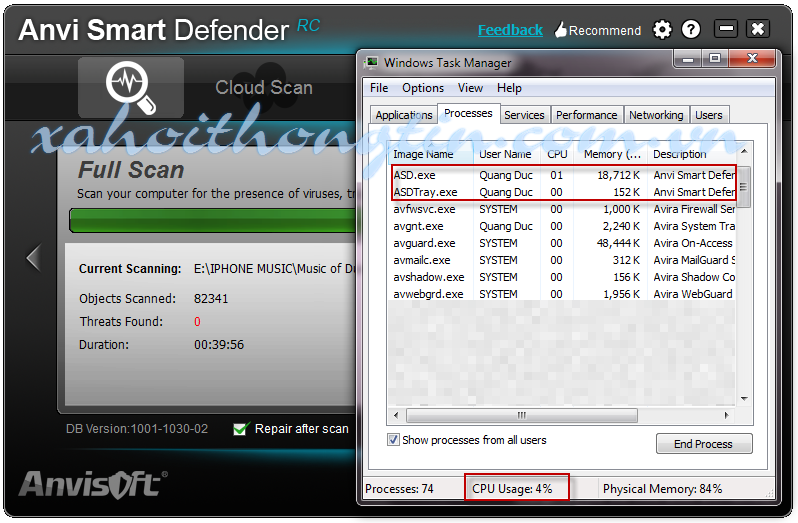Open the View menu in Task Manager

(x=470, y=88)
